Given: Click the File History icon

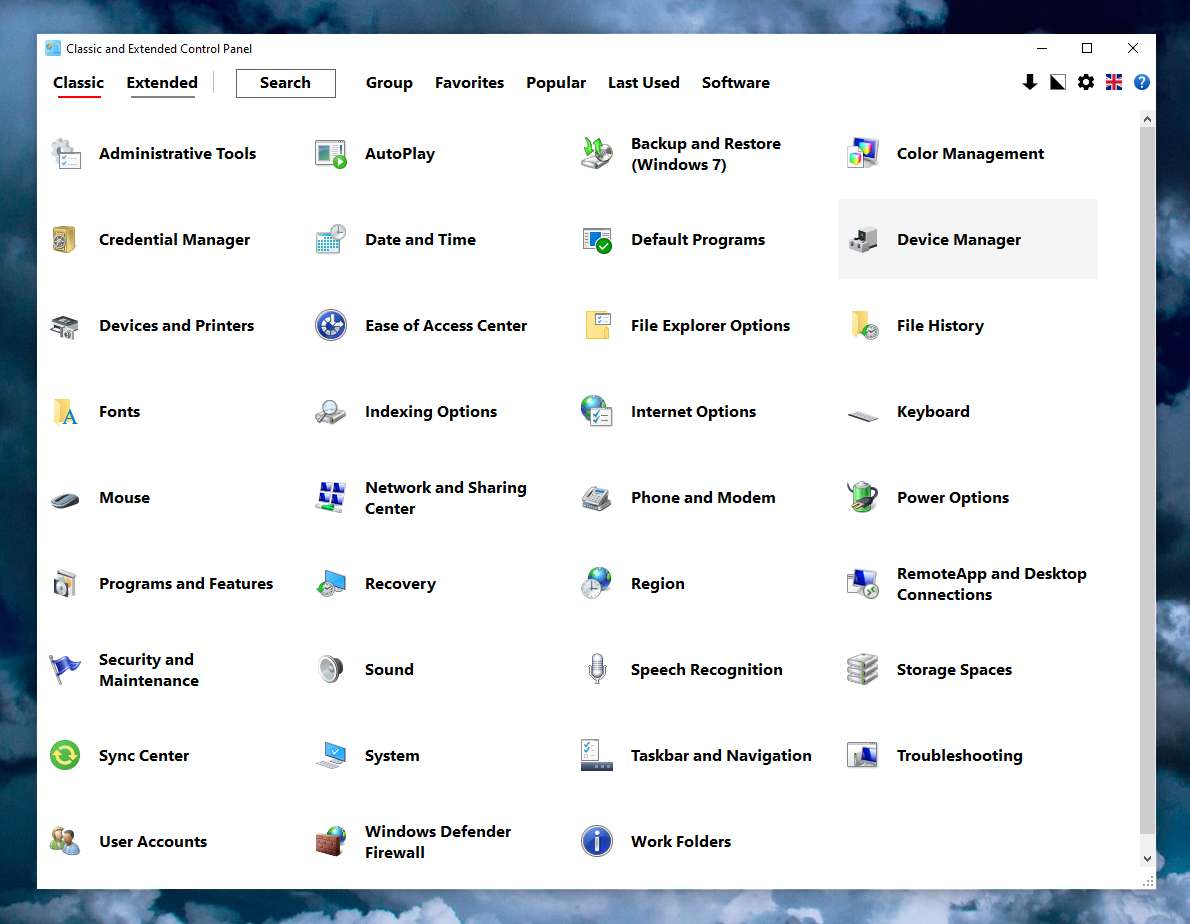Looking at the screenshot, I should [864, 325].
